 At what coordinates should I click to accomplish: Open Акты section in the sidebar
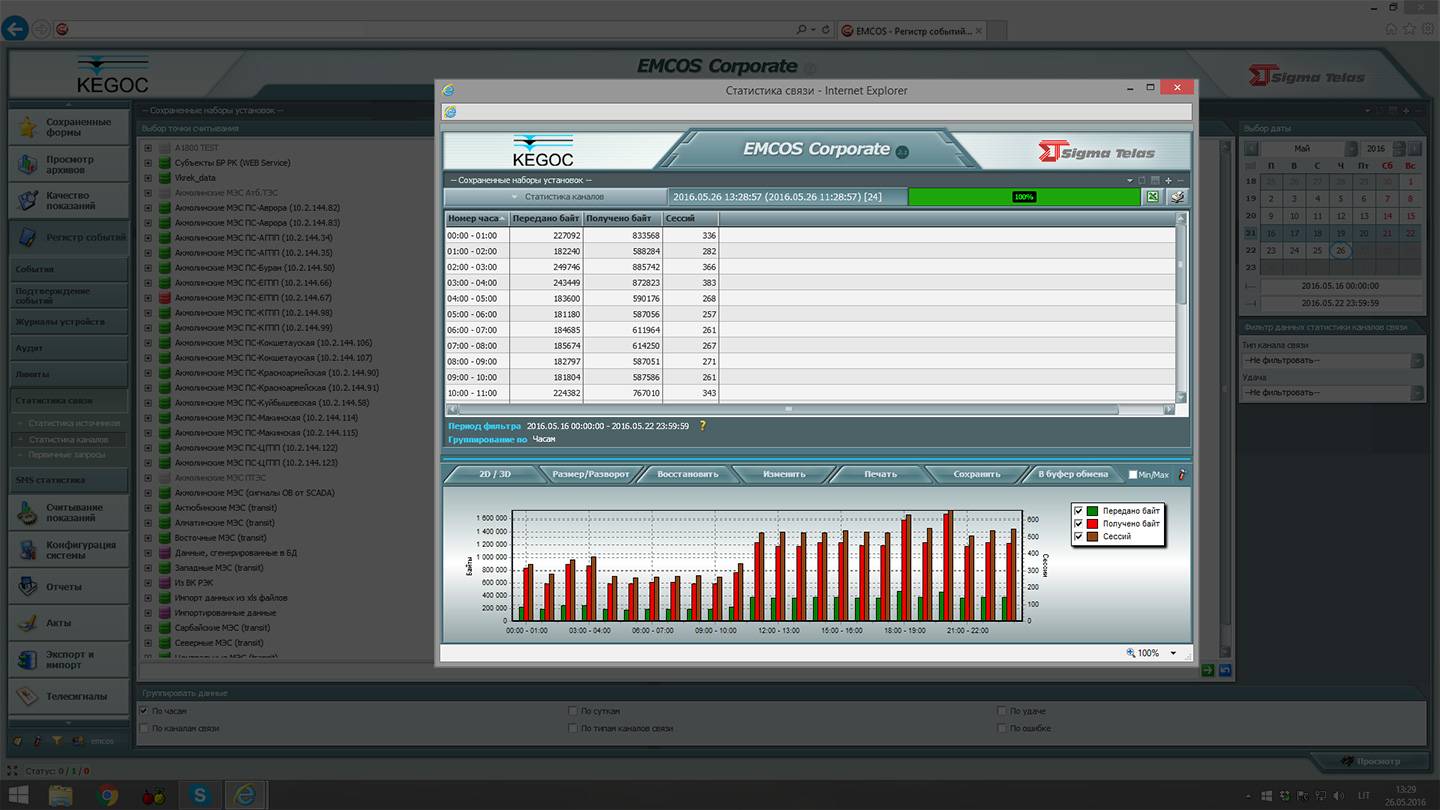69,623
